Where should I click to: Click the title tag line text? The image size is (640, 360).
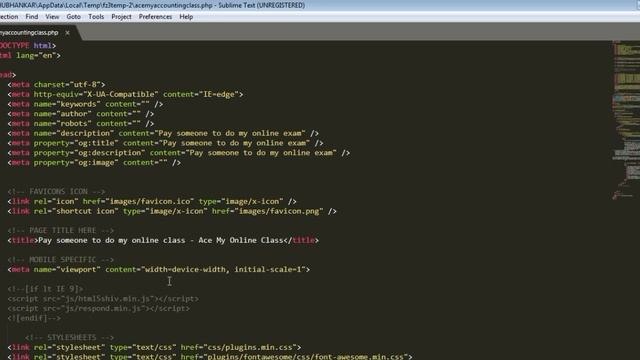coord(163,240)
